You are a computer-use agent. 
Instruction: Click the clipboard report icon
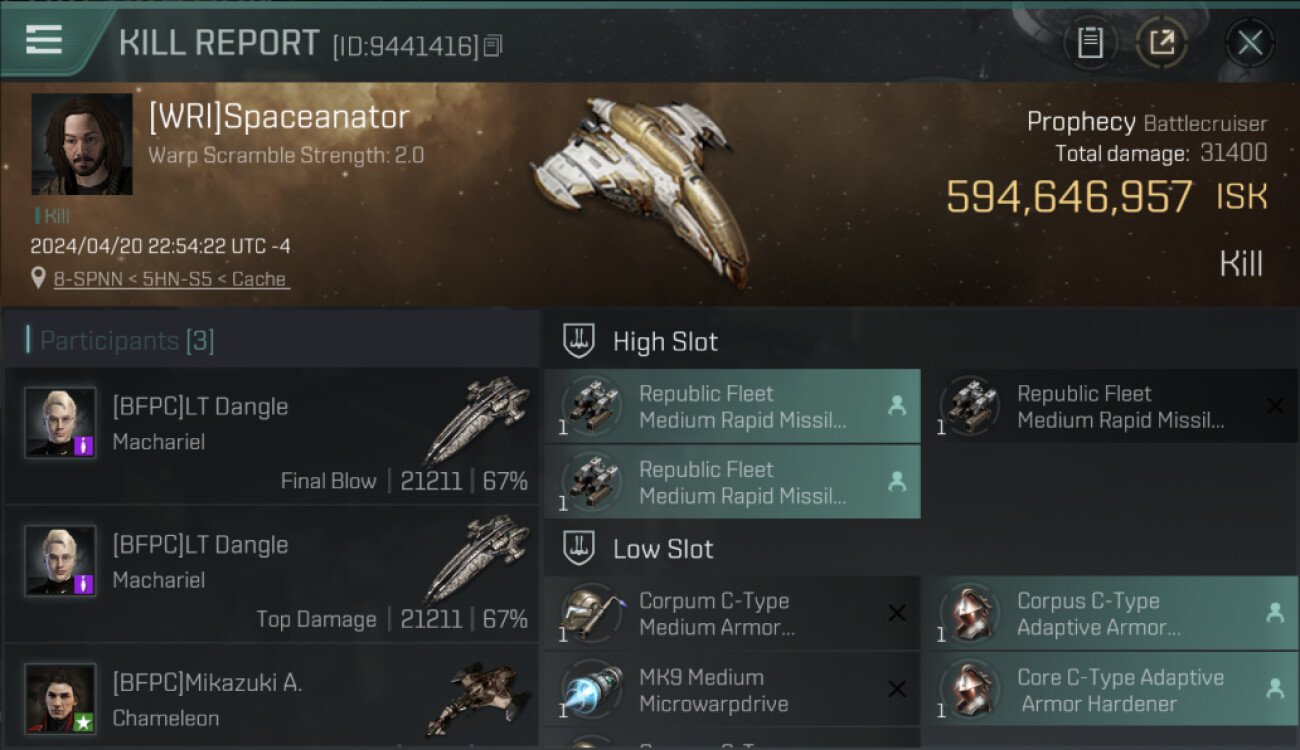click(1090, 42)
